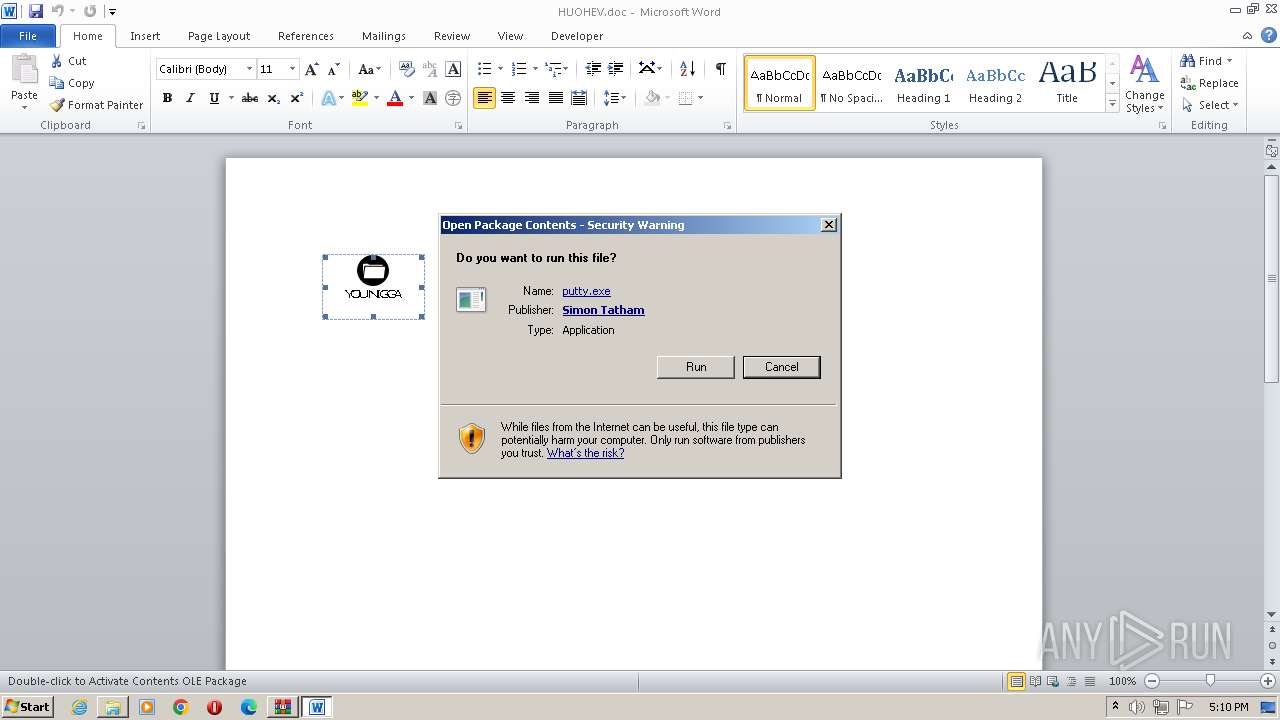
Task: Toggle Underline formatting
Action: [213, 98]
